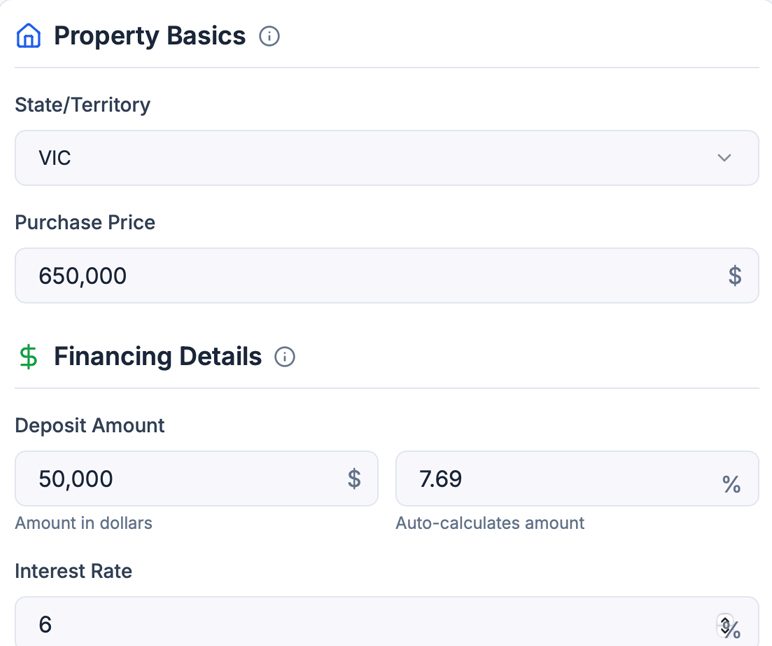Click the dollar symbol in Deposit Amount field

(354, 478)
